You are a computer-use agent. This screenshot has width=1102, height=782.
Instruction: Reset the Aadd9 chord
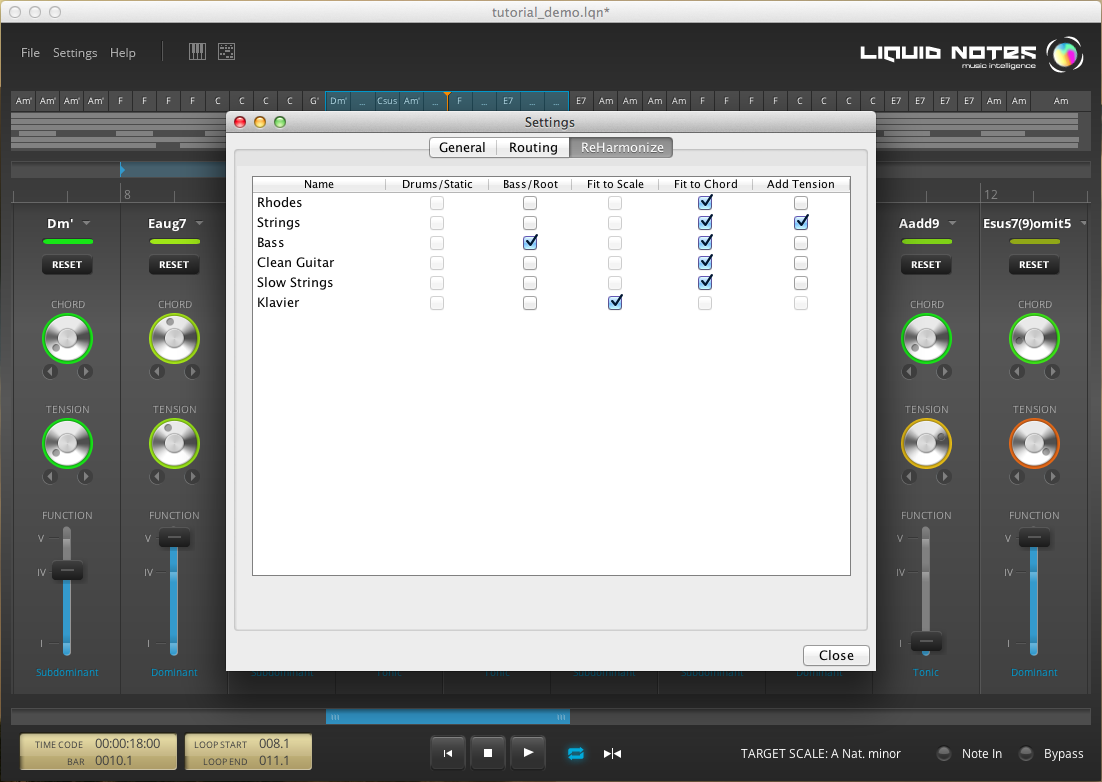[926, 264]
